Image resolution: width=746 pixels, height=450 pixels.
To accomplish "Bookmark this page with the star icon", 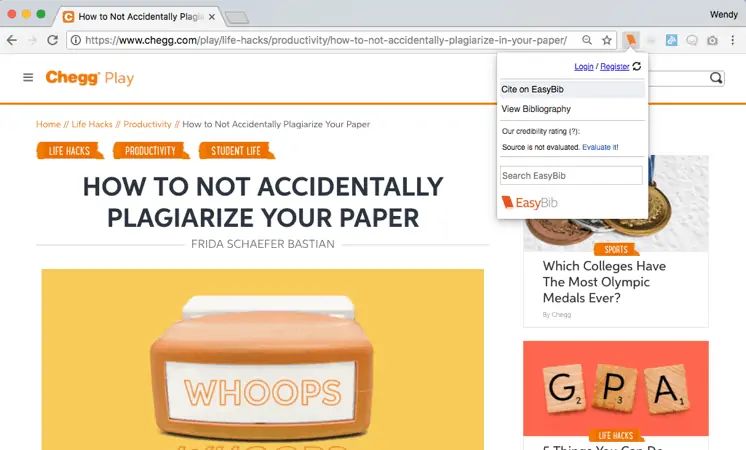I will (607, 40).
